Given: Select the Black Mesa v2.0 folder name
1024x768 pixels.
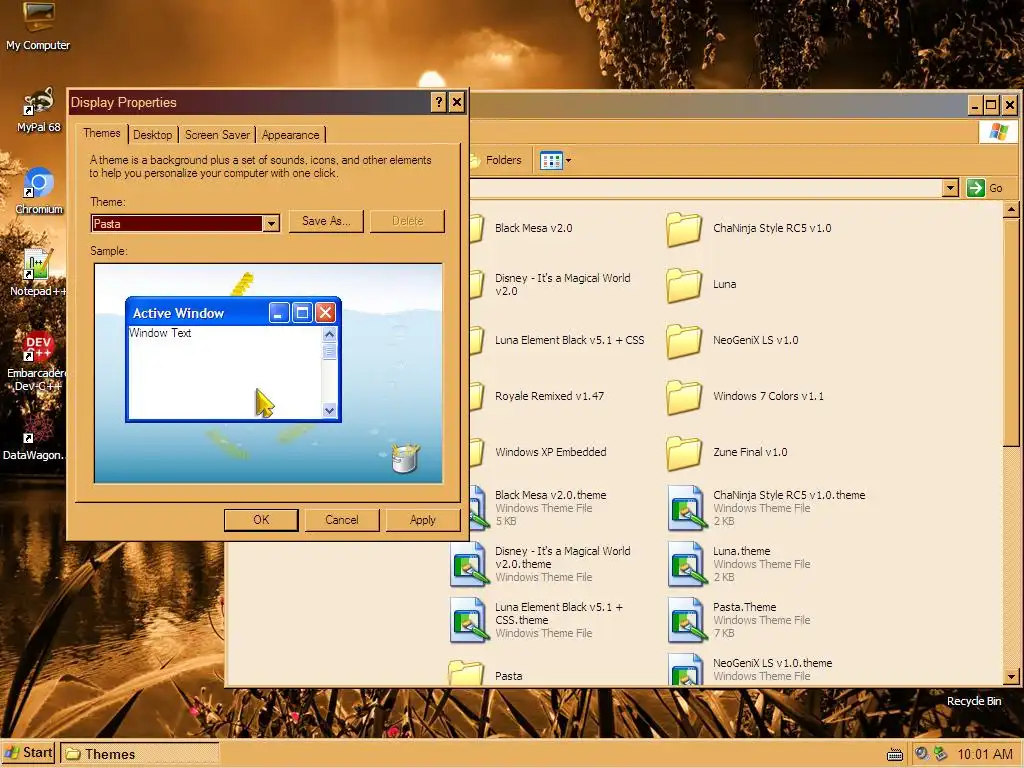Looking at the screenshot, I should (534, 228).
